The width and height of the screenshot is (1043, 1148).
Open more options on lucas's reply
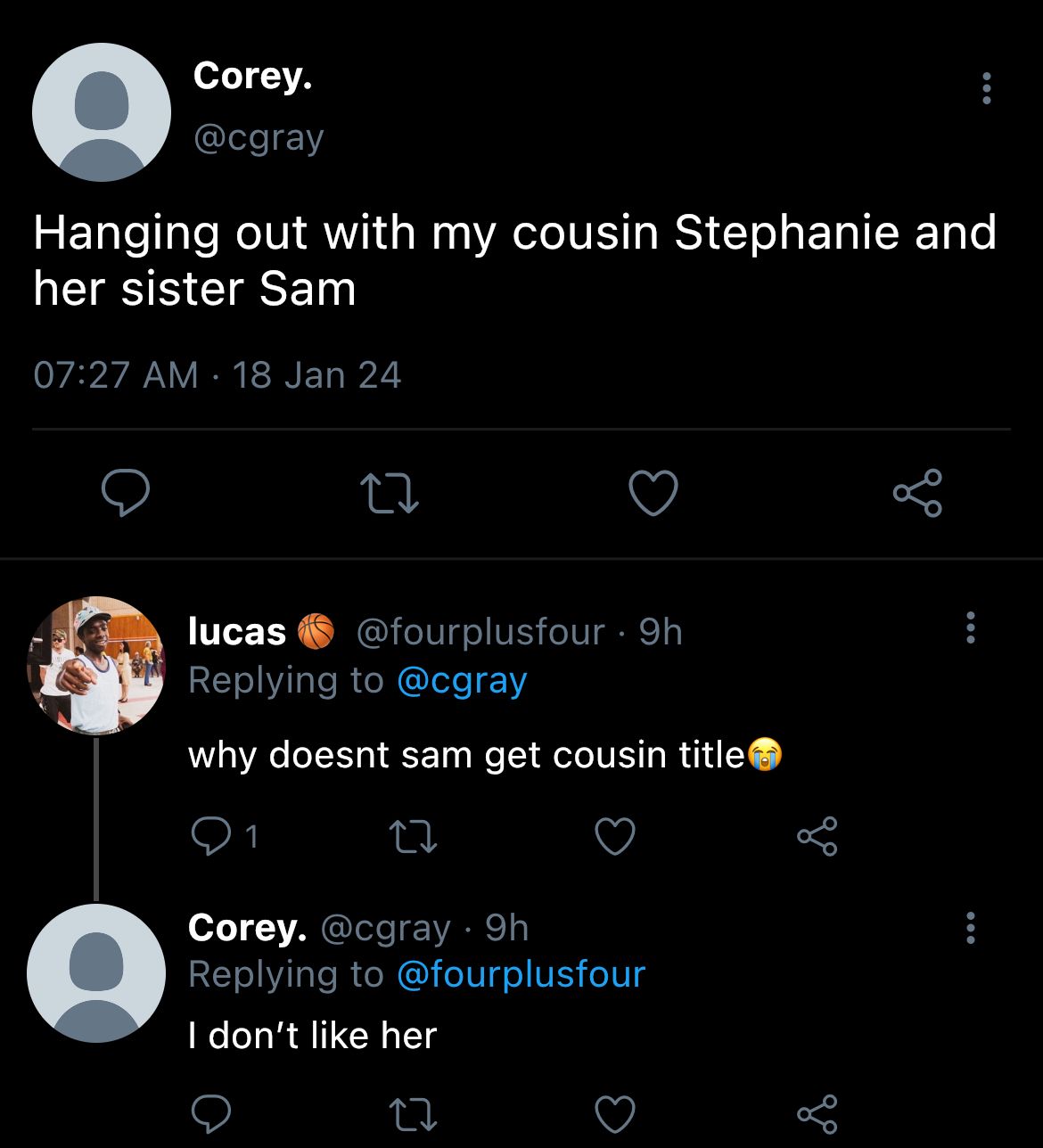tap(971, 627)
